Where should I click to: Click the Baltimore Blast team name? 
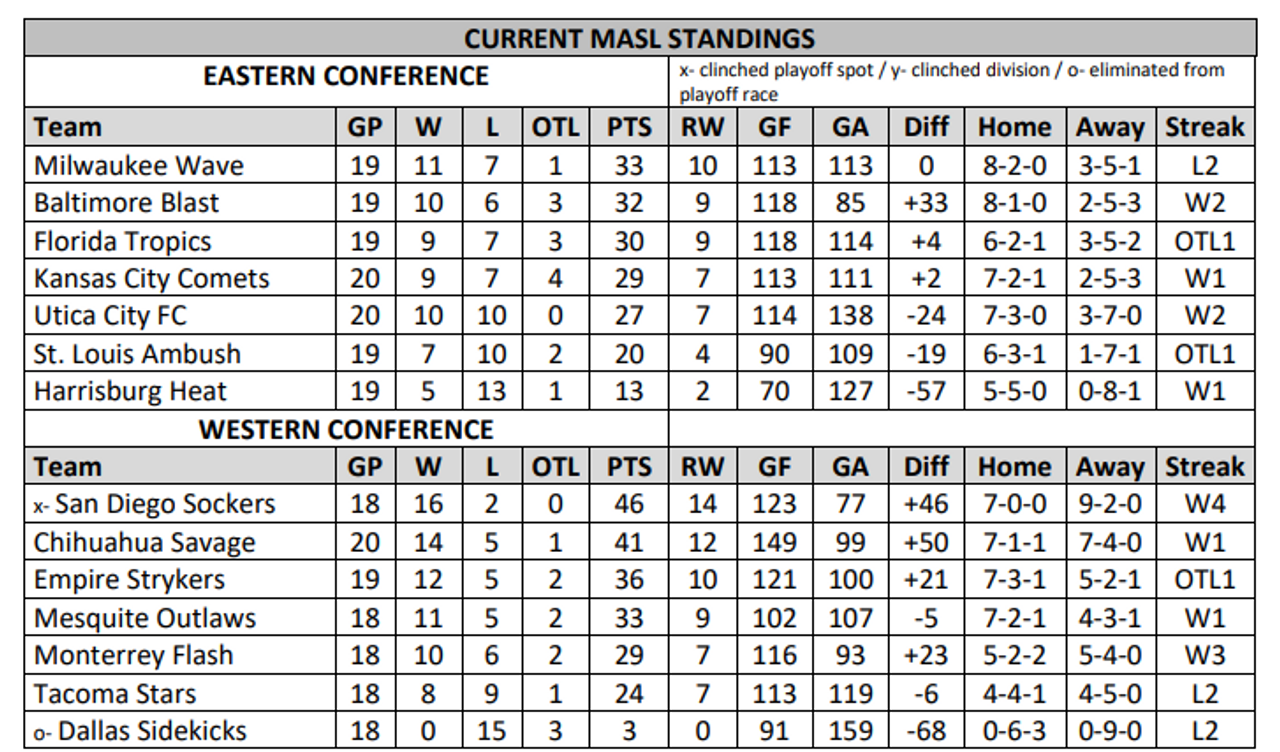tap(126, 203)
